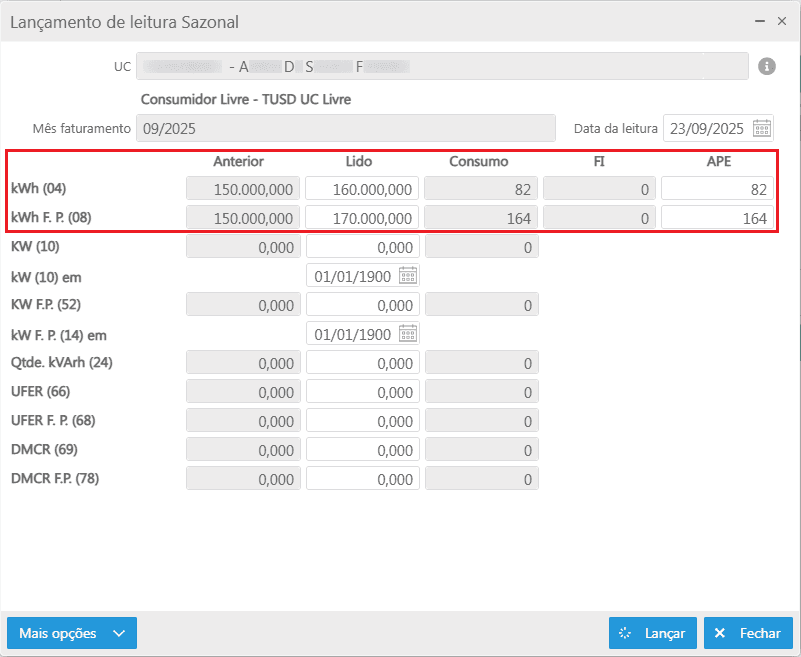Focus the KW (10) Lido input
Image resolution: width=801 pixels, height=657 pixels.
(362, 247)
